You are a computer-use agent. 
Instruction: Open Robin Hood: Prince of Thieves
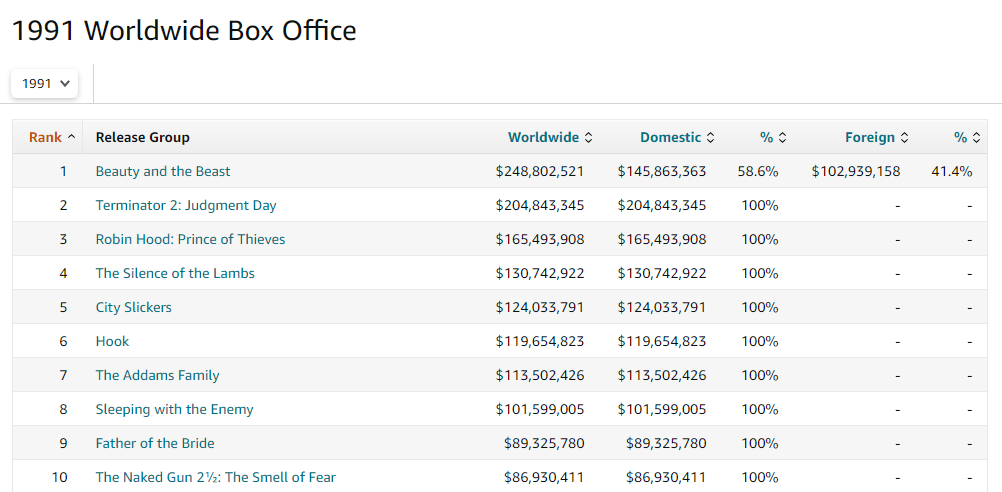tap(190, 239)
